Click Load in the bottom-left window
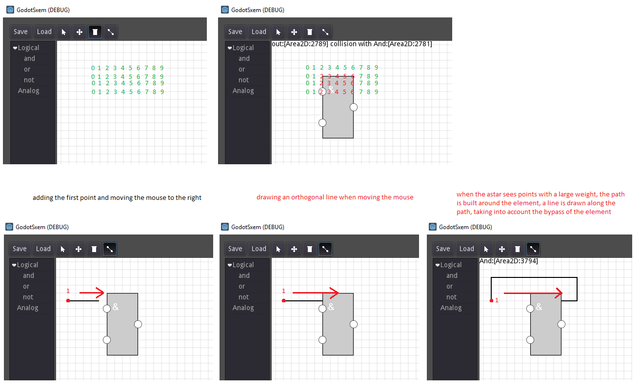The height and width of the screenshot is (389, 640). tap(43, 249)
